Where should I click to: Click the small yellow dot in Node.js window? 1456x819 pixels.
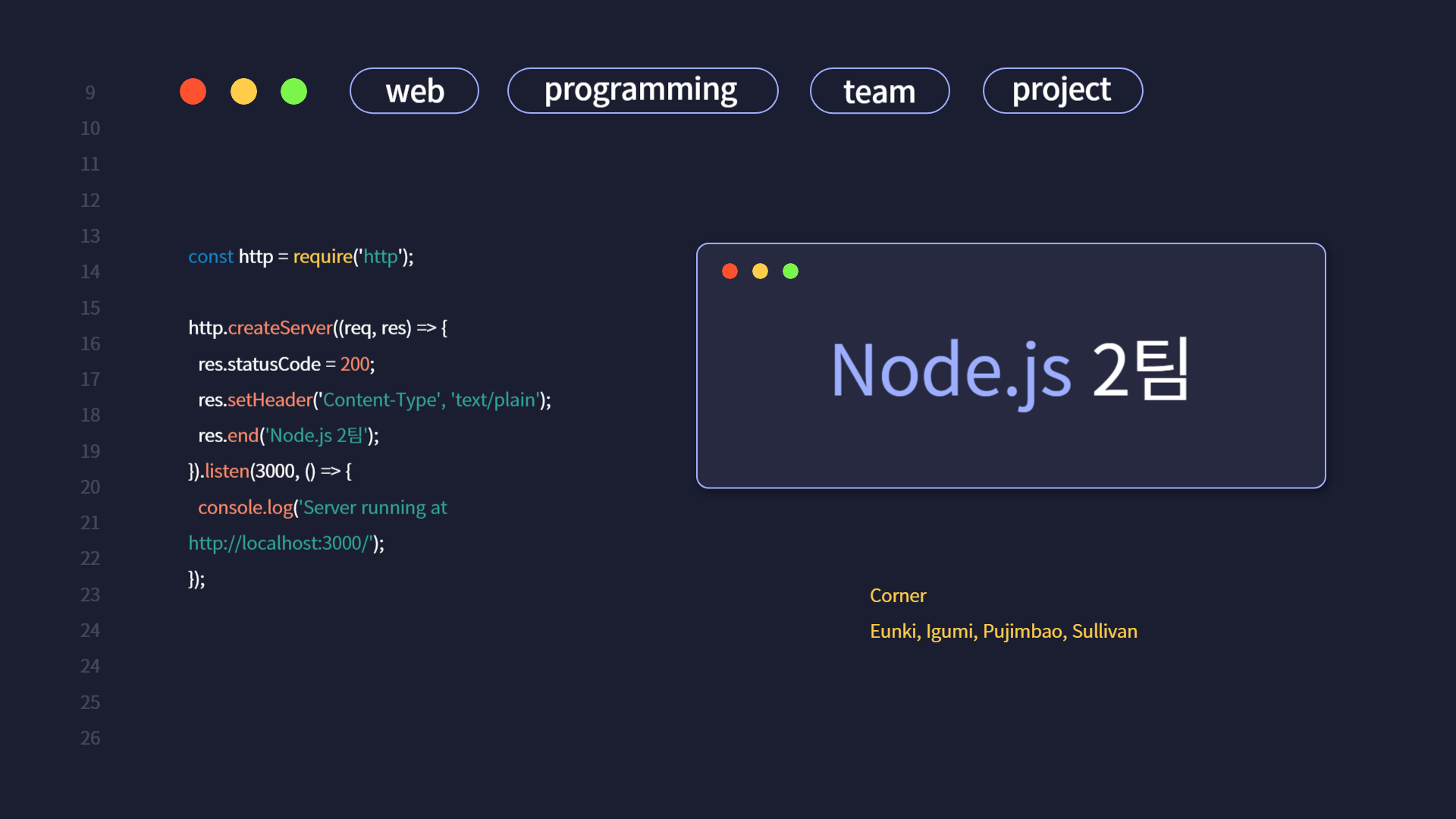click(x=760, y=271)
